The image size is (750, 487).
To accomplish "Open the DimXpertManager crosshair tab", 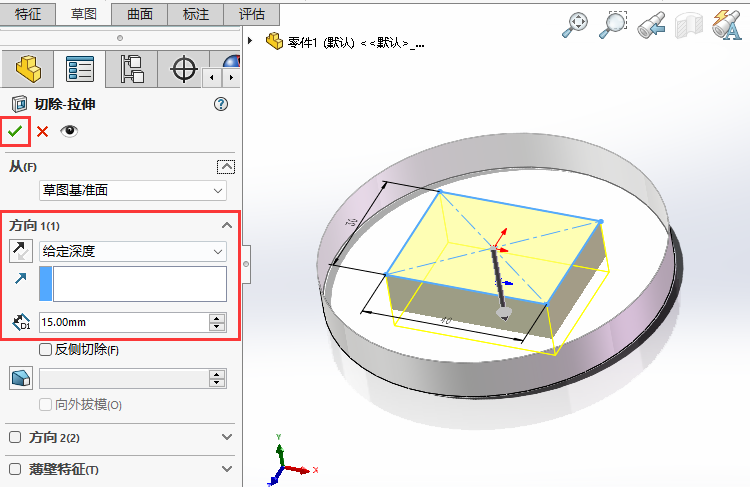I will pos(184,69).
